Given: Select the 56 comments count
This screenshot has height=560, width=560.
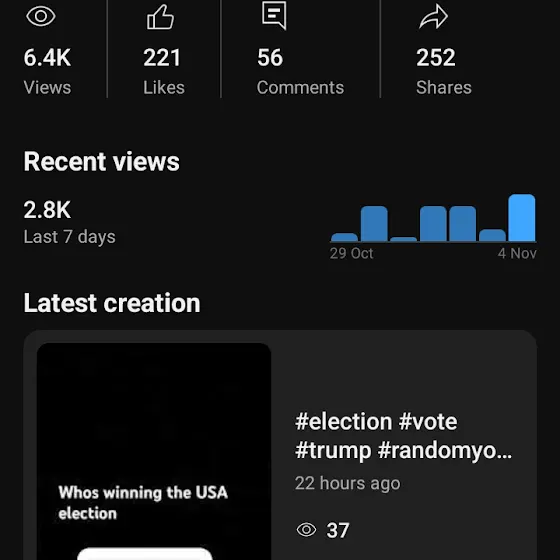Looking at the screenshot, I should (270, 58).
